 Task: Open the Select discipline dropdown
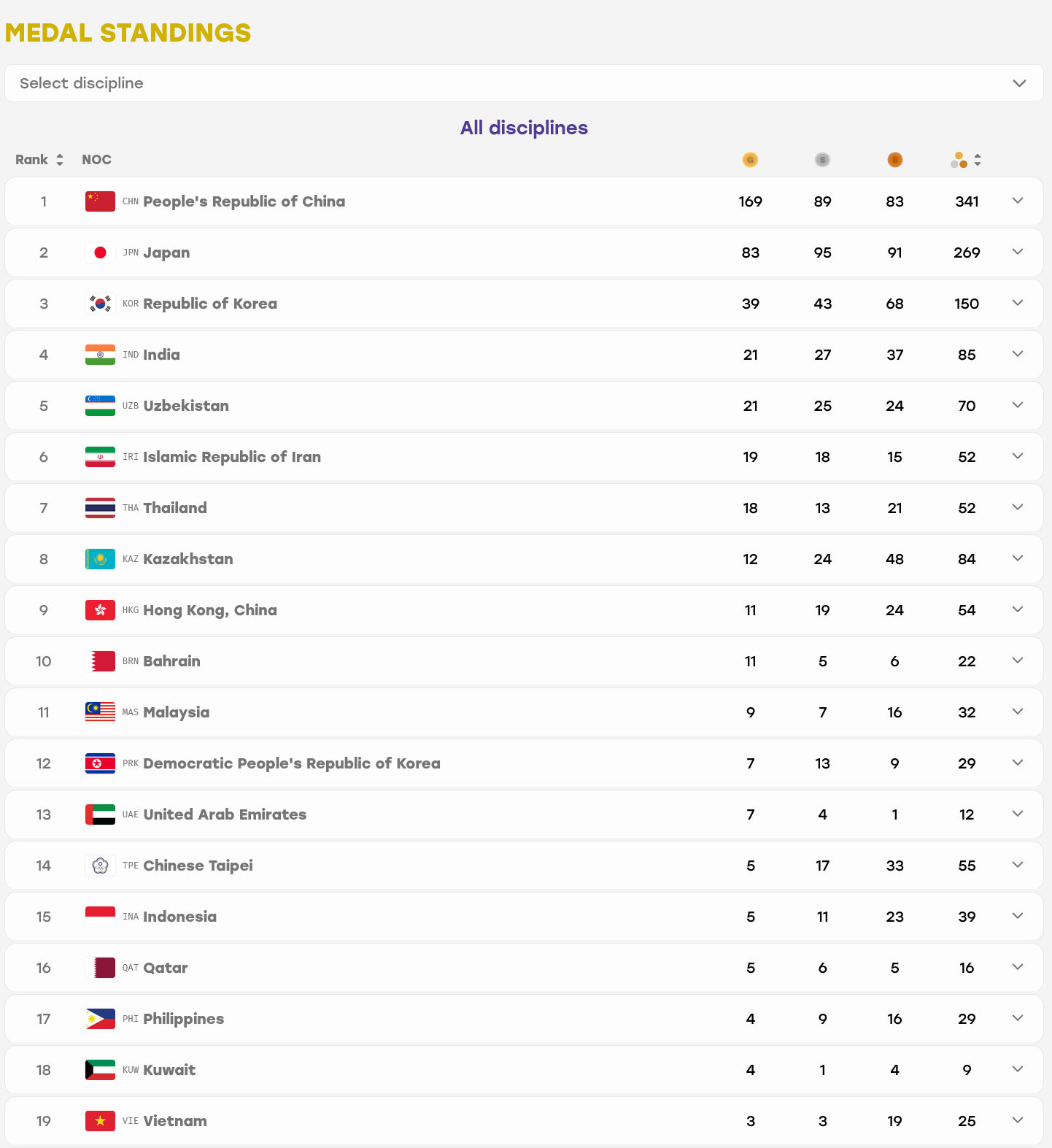[524, 83]
